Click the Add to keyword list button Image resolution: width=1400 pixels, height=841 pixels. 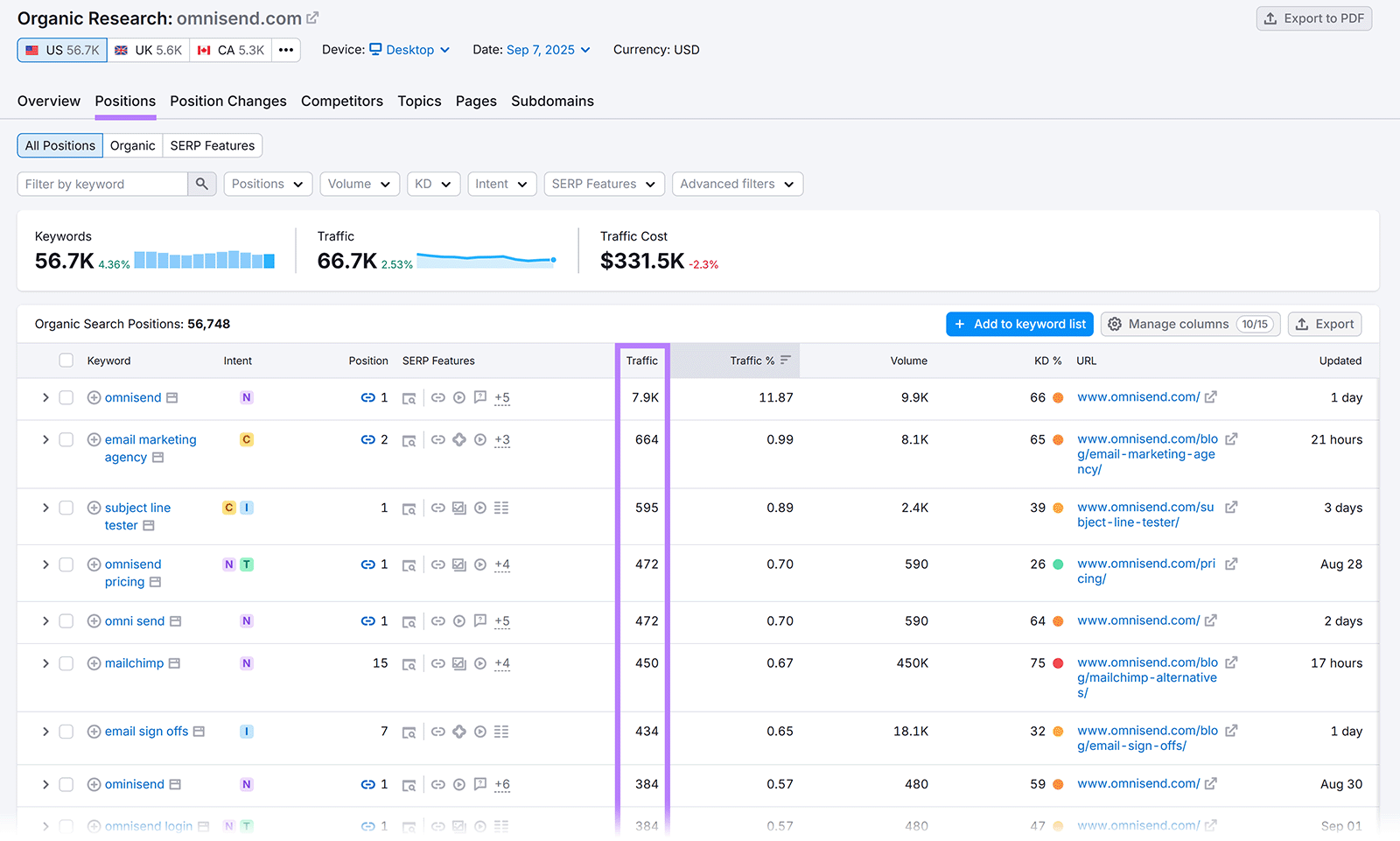point(1018,324)
